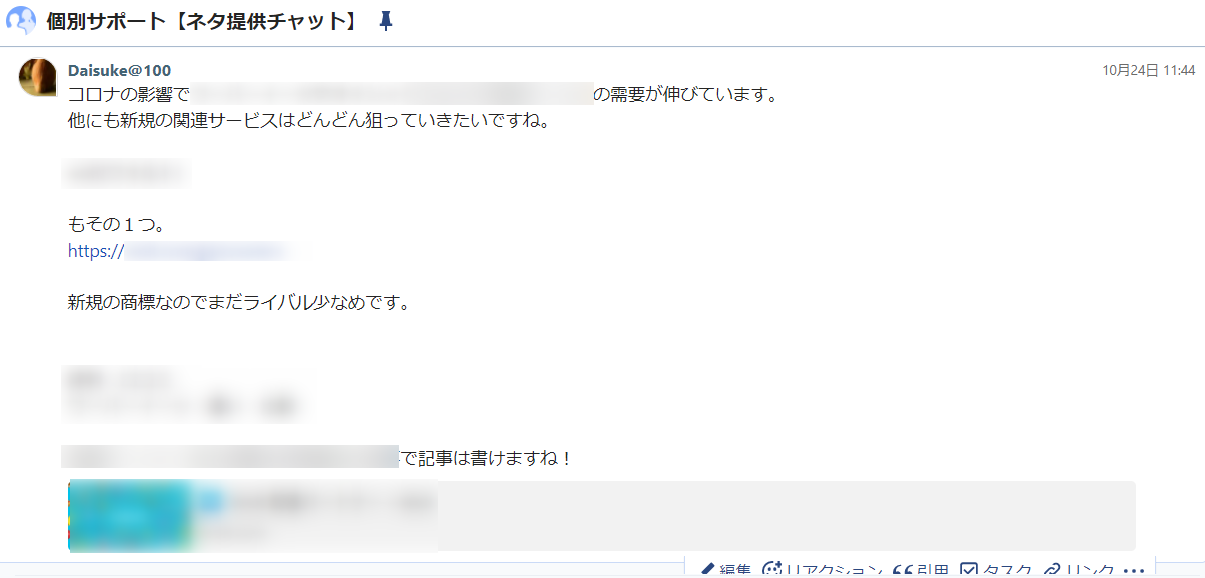The image size is (1205, 578).
Task: Open Daisuke@100's profile picture
Action: [38, 77]
